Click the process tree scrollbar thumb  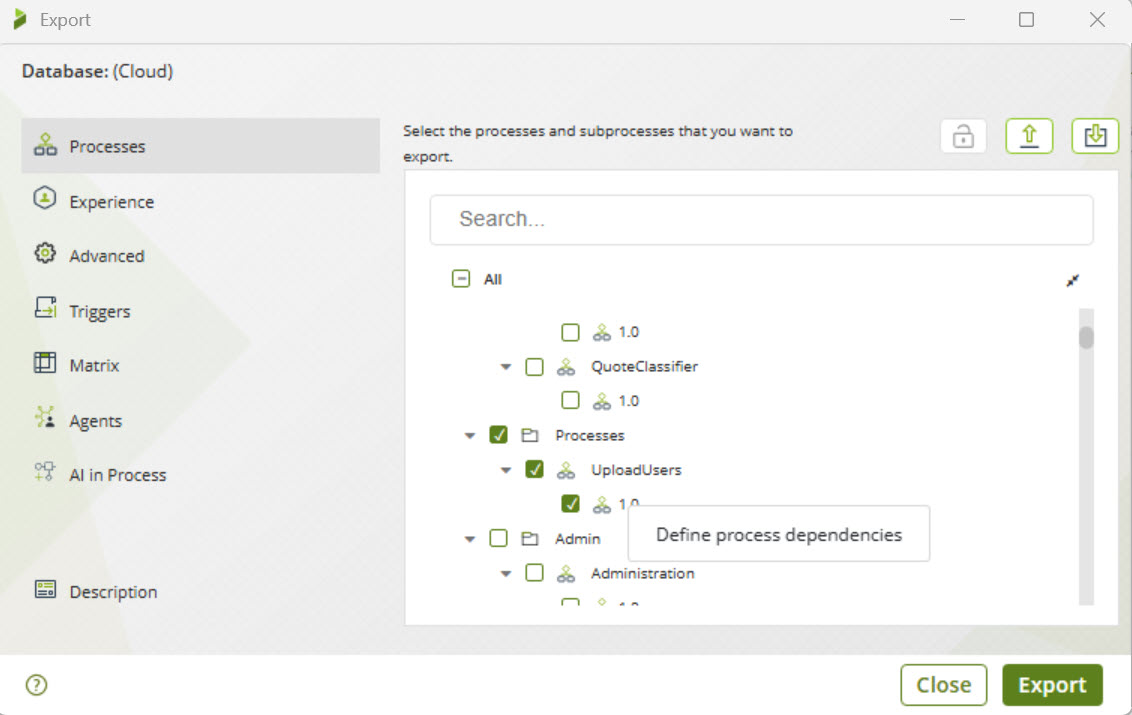point(1086,337)
